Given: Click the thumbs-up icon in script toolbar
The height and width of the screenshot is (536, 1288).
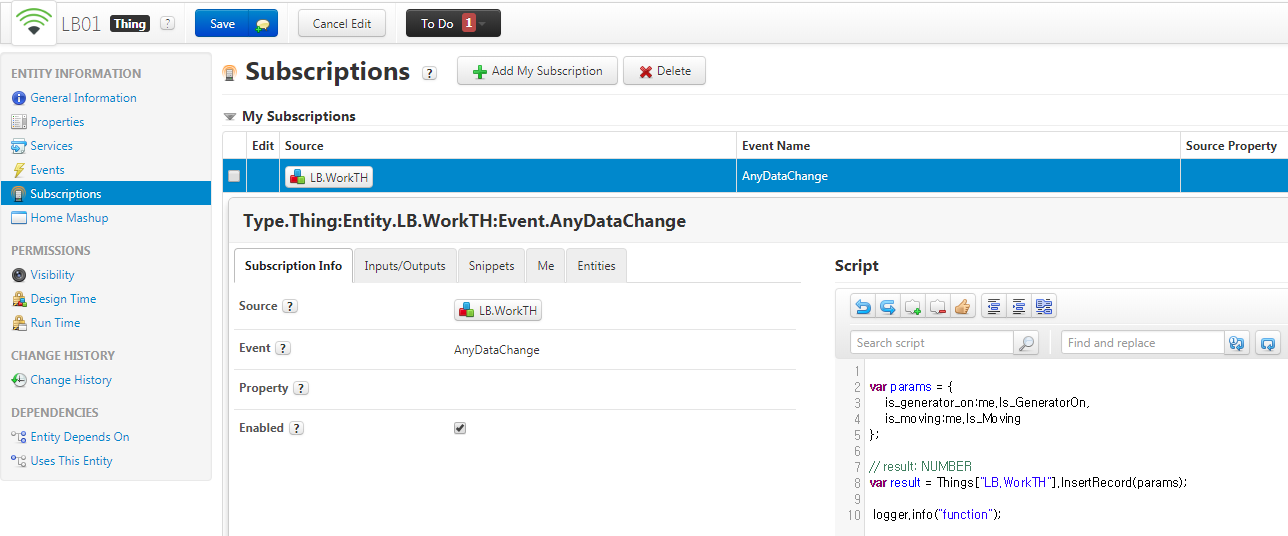Looking at the screenshot, I should tap(962, 307).
